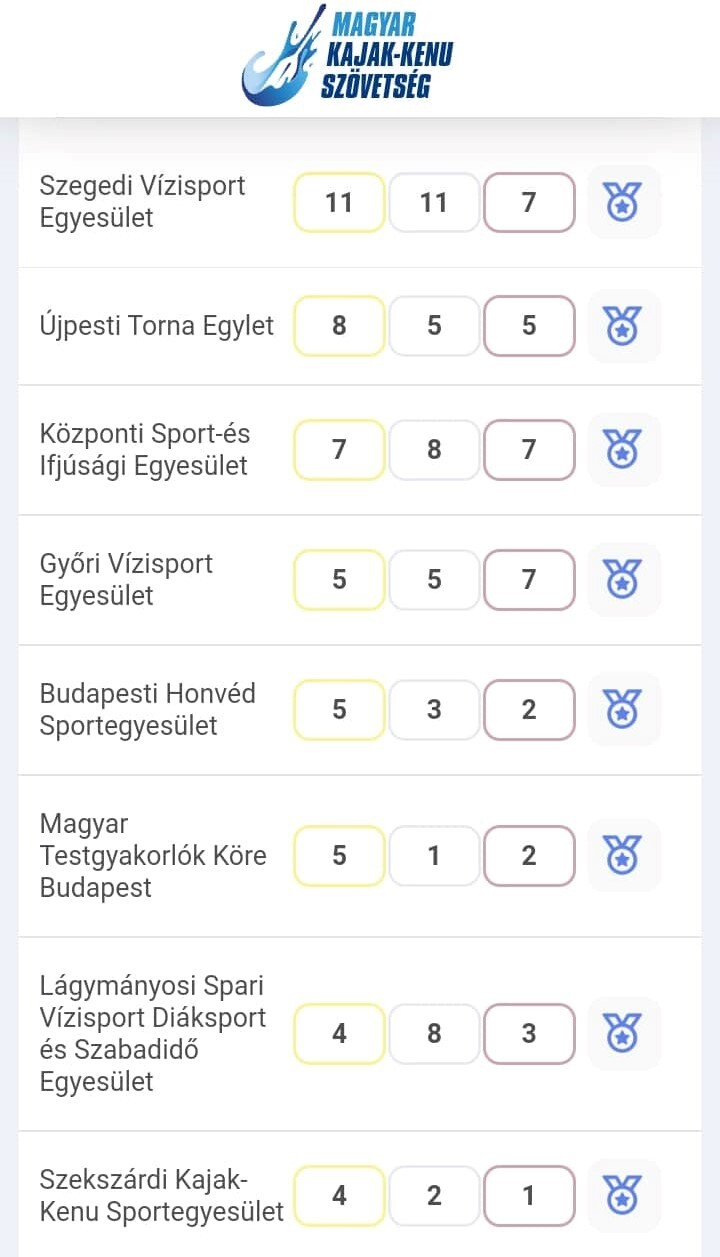This screenshot has height=1257, width=720.
Task: Show medals for Budapesti Honvéd Sportegyesület
Action: 623,710
